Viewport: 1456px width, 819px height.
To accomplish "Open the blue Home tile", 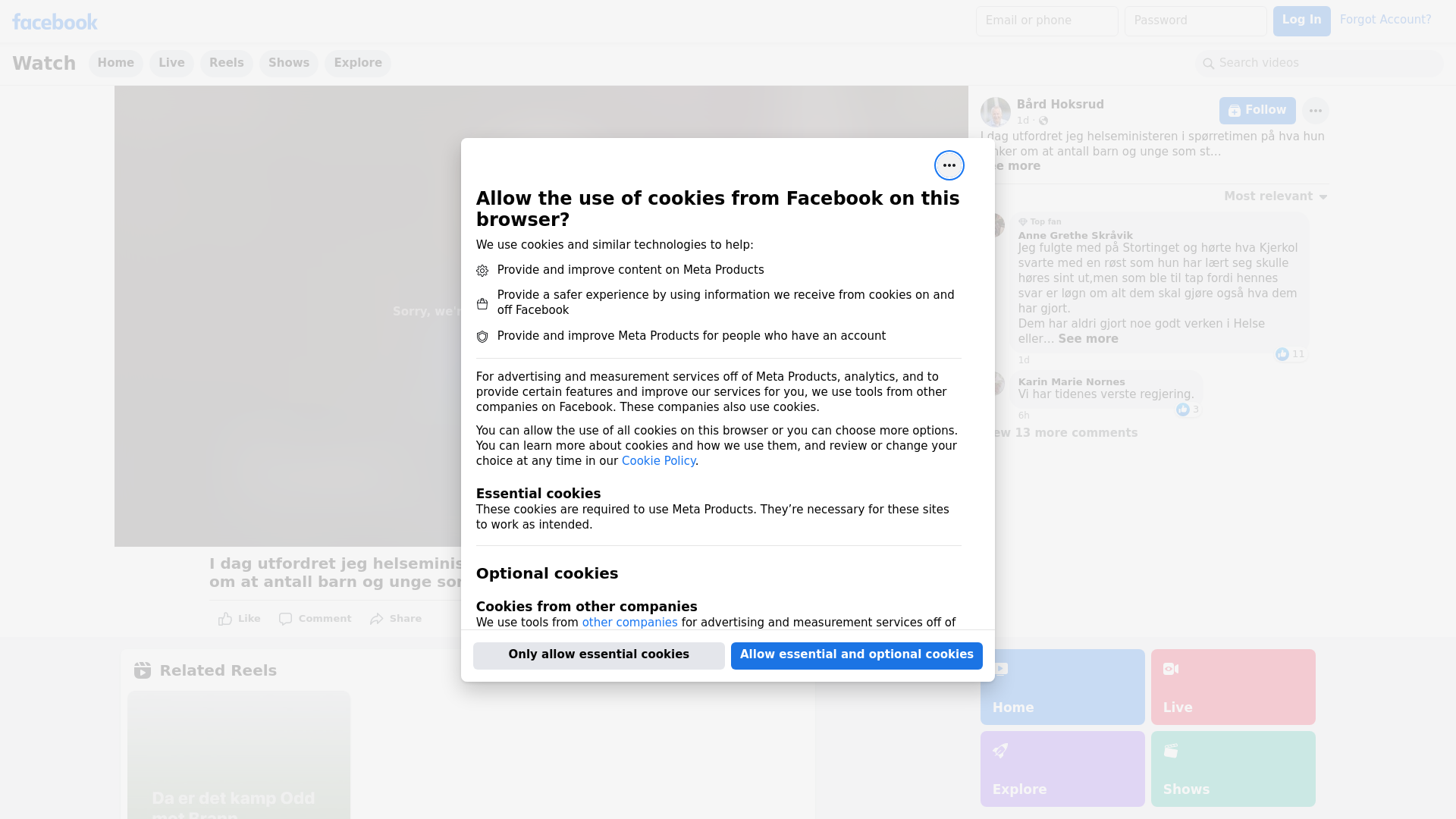I will click(1062, 687).
